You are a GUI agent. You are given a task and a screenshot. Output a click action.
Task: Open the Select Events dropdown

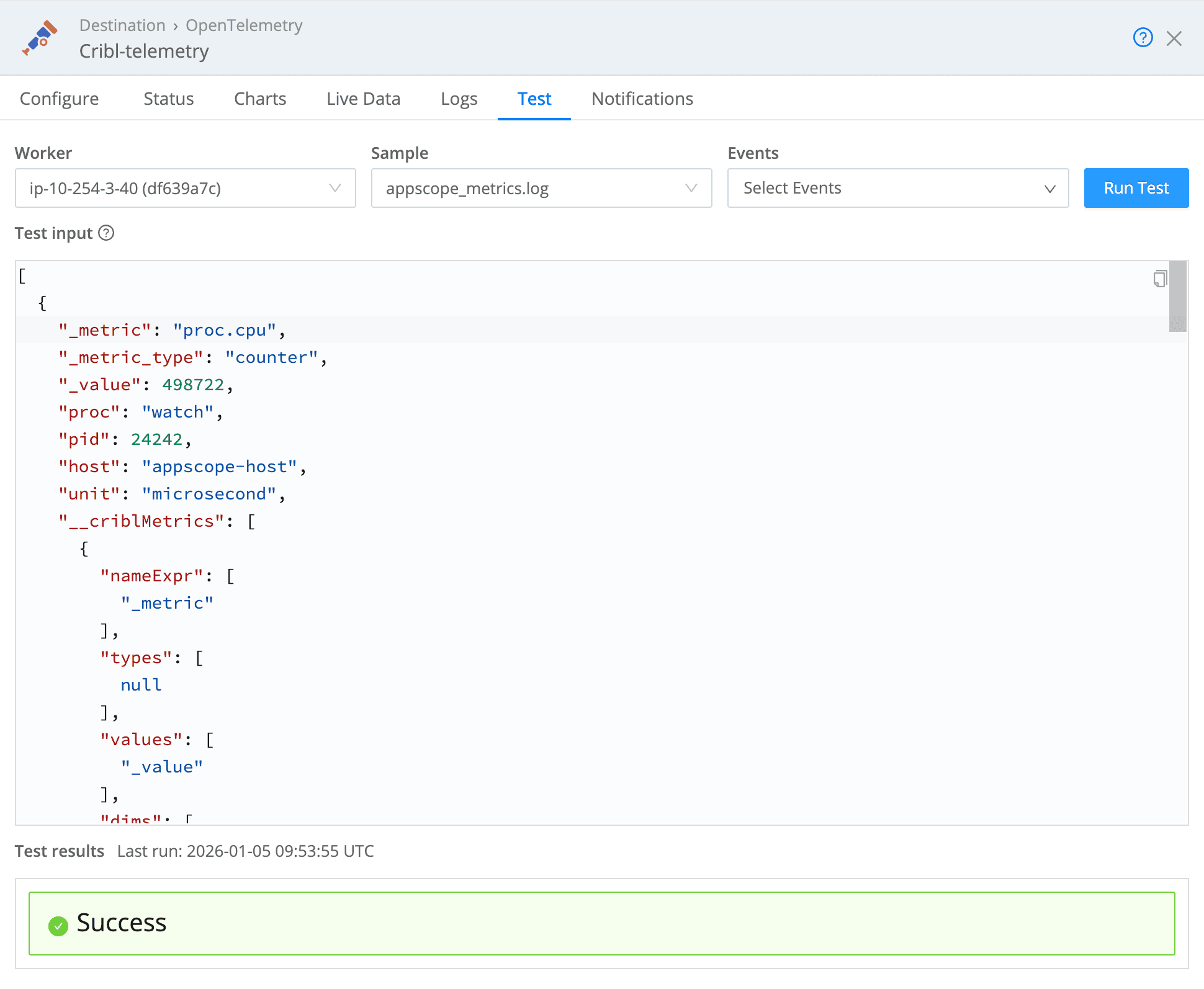click(897, 188)
